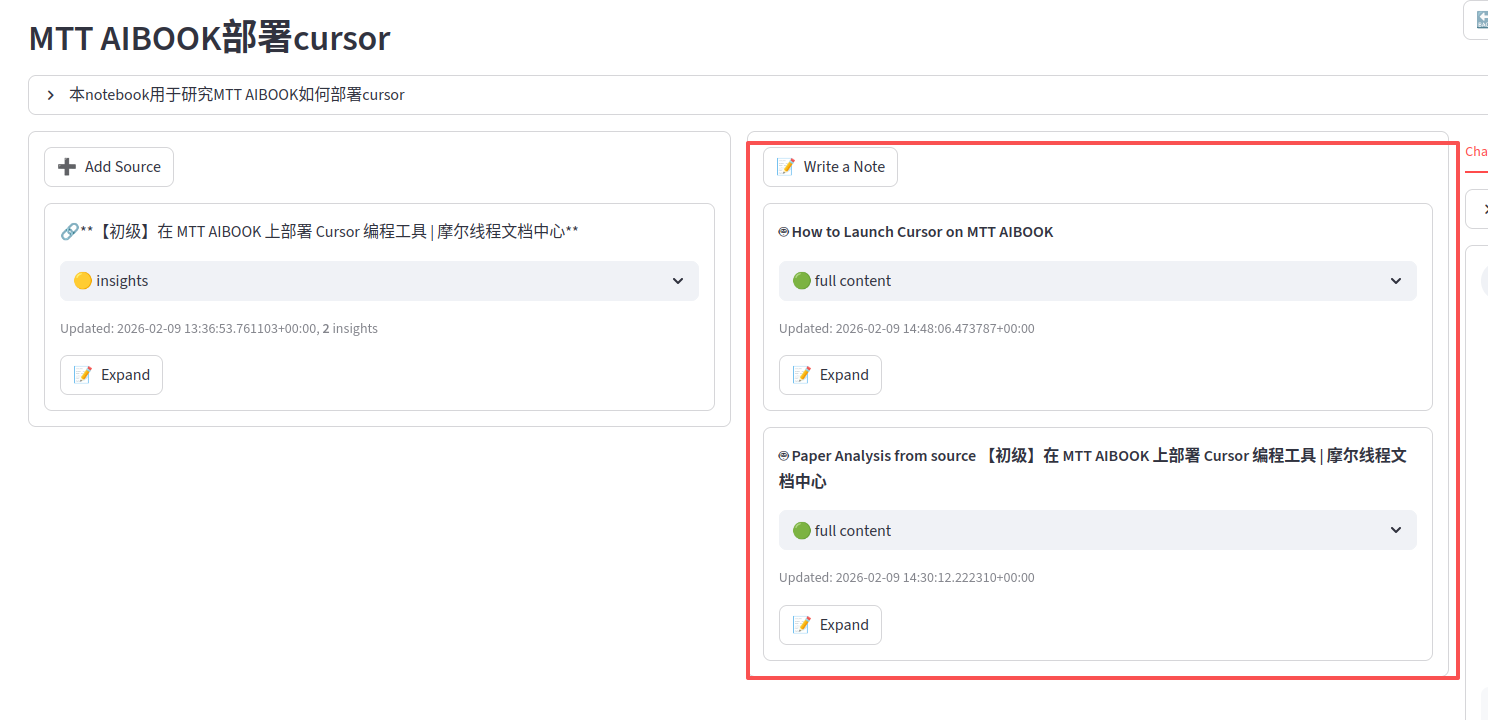Click the timestamp 'Updated: 2026-02-09 14:48:06.473787+00:00'
This screenshot has width=1488, height=720.
[x=907, y=328]
